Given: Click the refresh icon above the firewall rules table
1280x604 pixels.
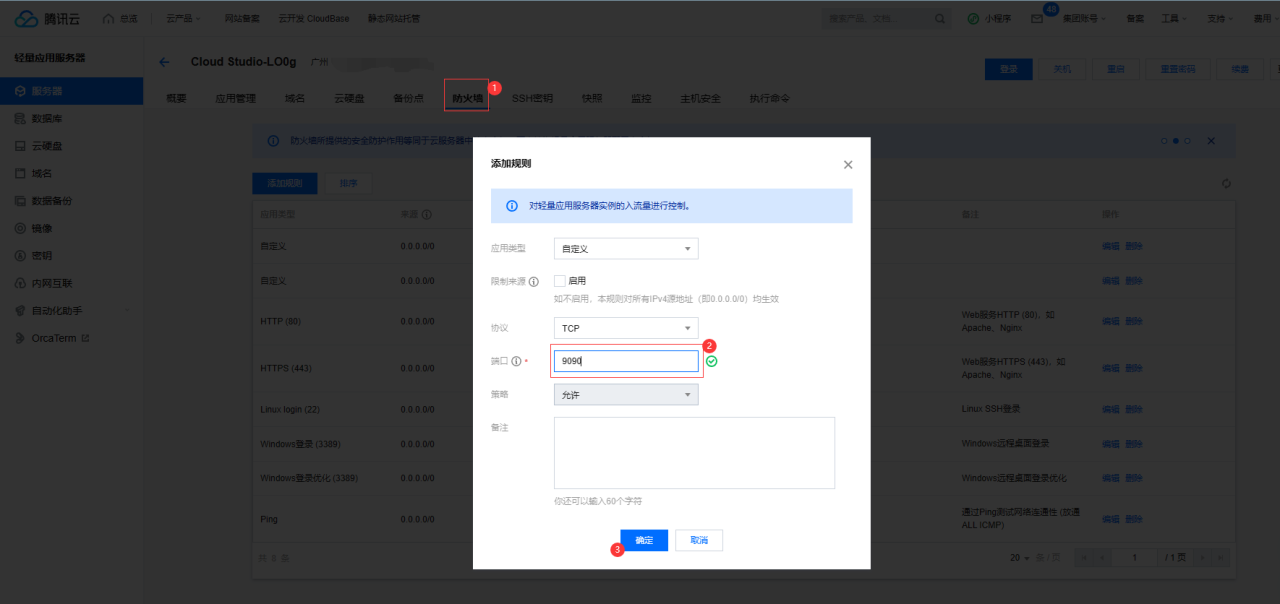Looking at the screenshot, I should tap(1226, 184).
